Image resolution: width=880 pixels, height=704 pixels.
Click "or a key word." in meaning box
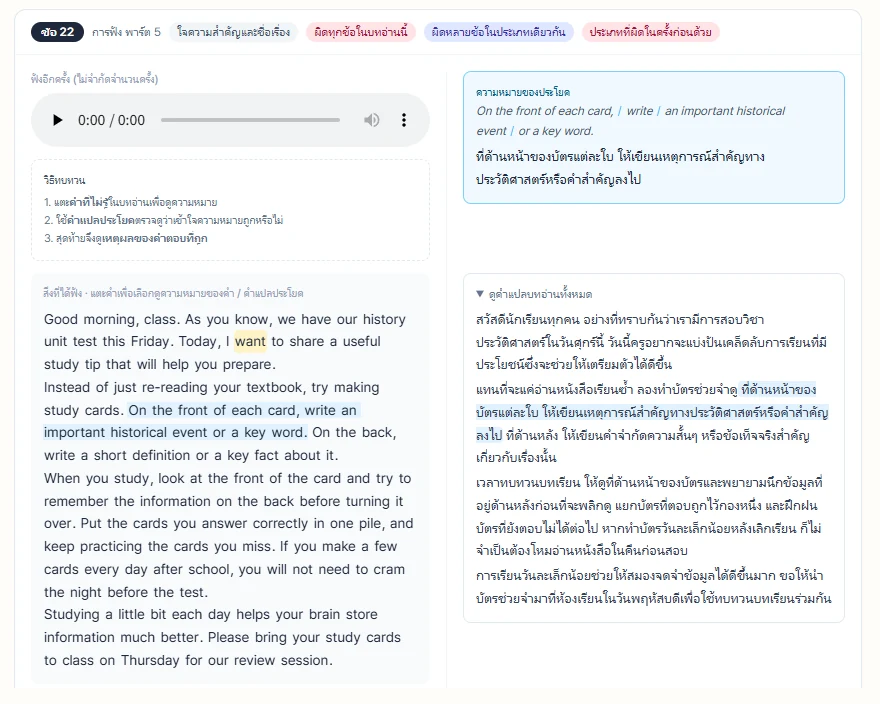556,131
